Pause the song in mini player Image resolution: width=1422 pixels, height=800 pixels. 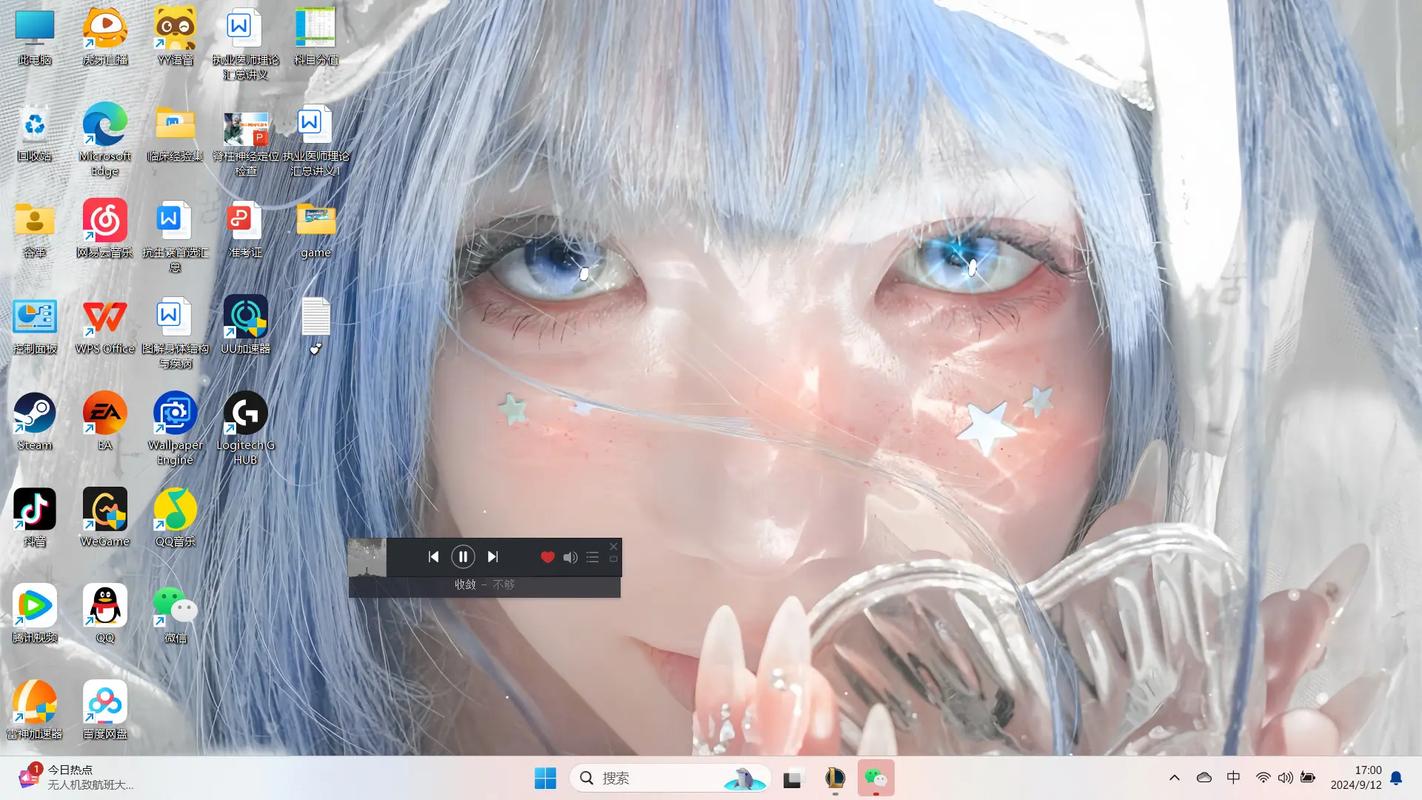point(462,557)
